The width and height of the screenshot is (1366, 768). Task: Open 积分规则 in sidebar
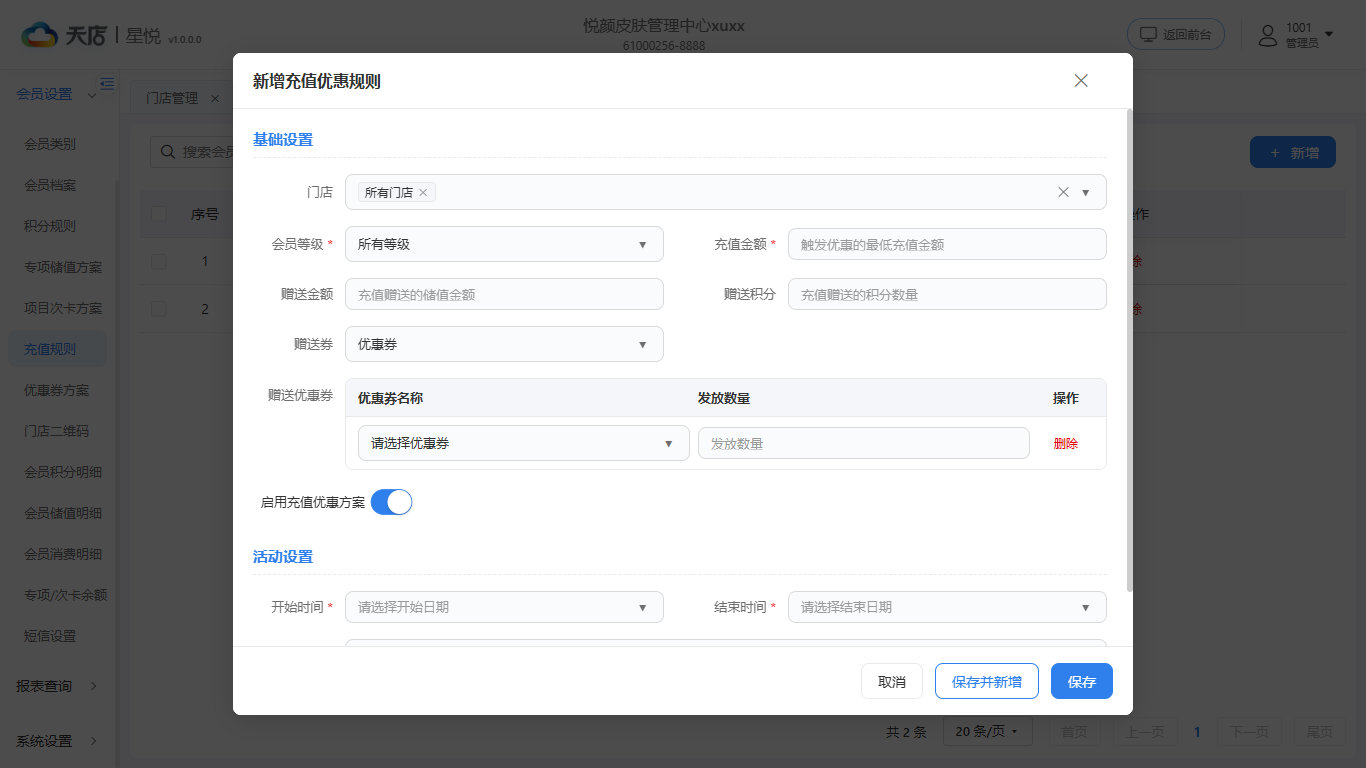(50, 226)
